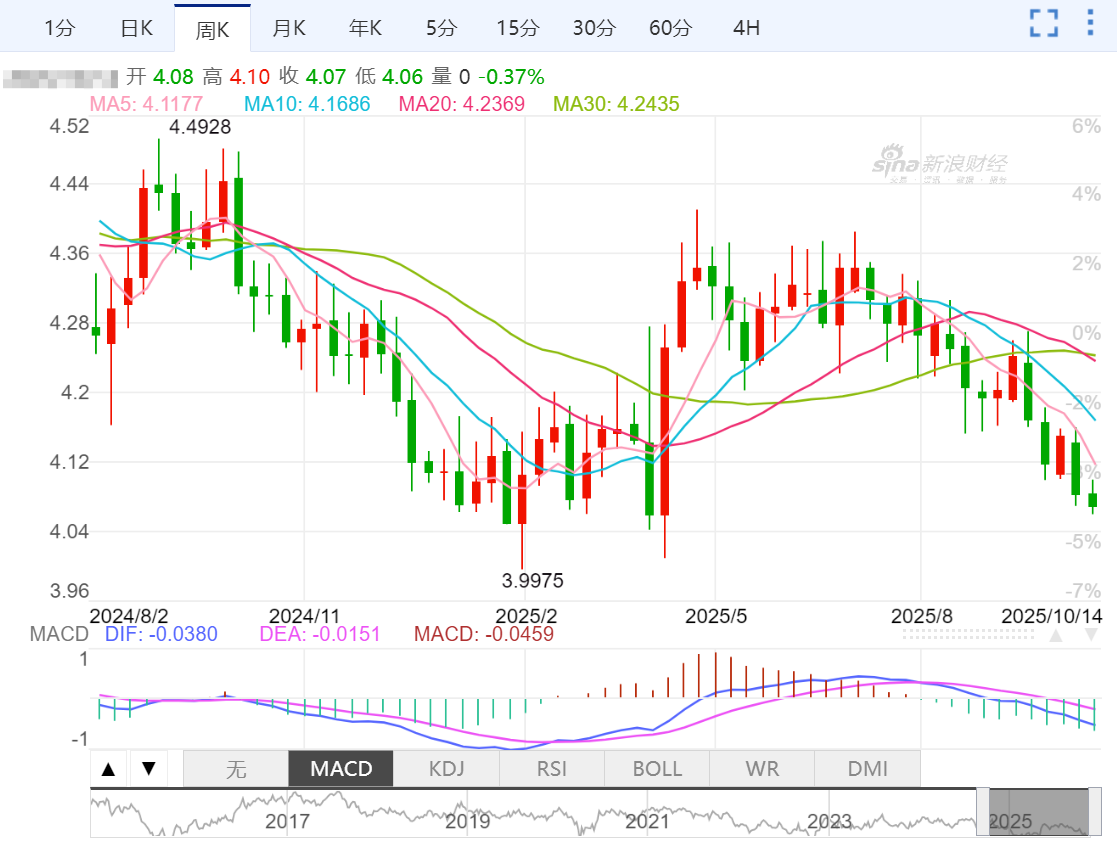Choose the 15分 interval tab

pyautogui.click(x=517, y=28)
